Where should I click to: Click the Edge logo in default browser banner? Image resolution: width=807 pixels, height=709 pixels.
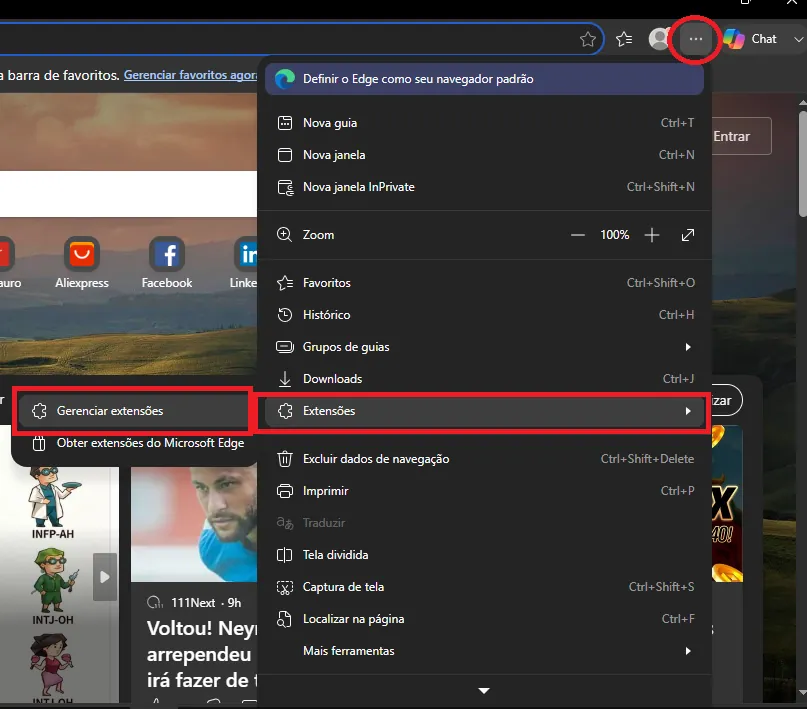285,79
